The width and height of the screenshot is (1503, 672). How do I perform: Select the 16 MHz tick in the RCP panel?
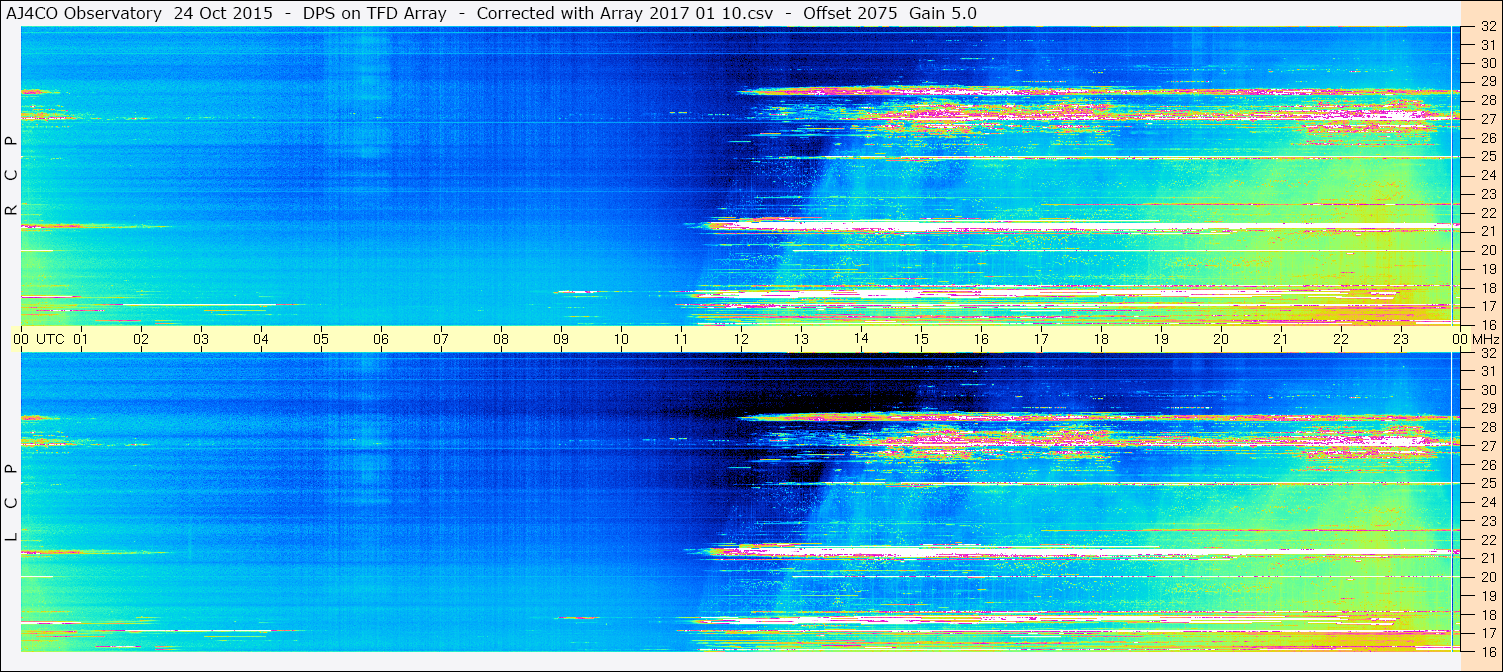[x=1488, y=324]
